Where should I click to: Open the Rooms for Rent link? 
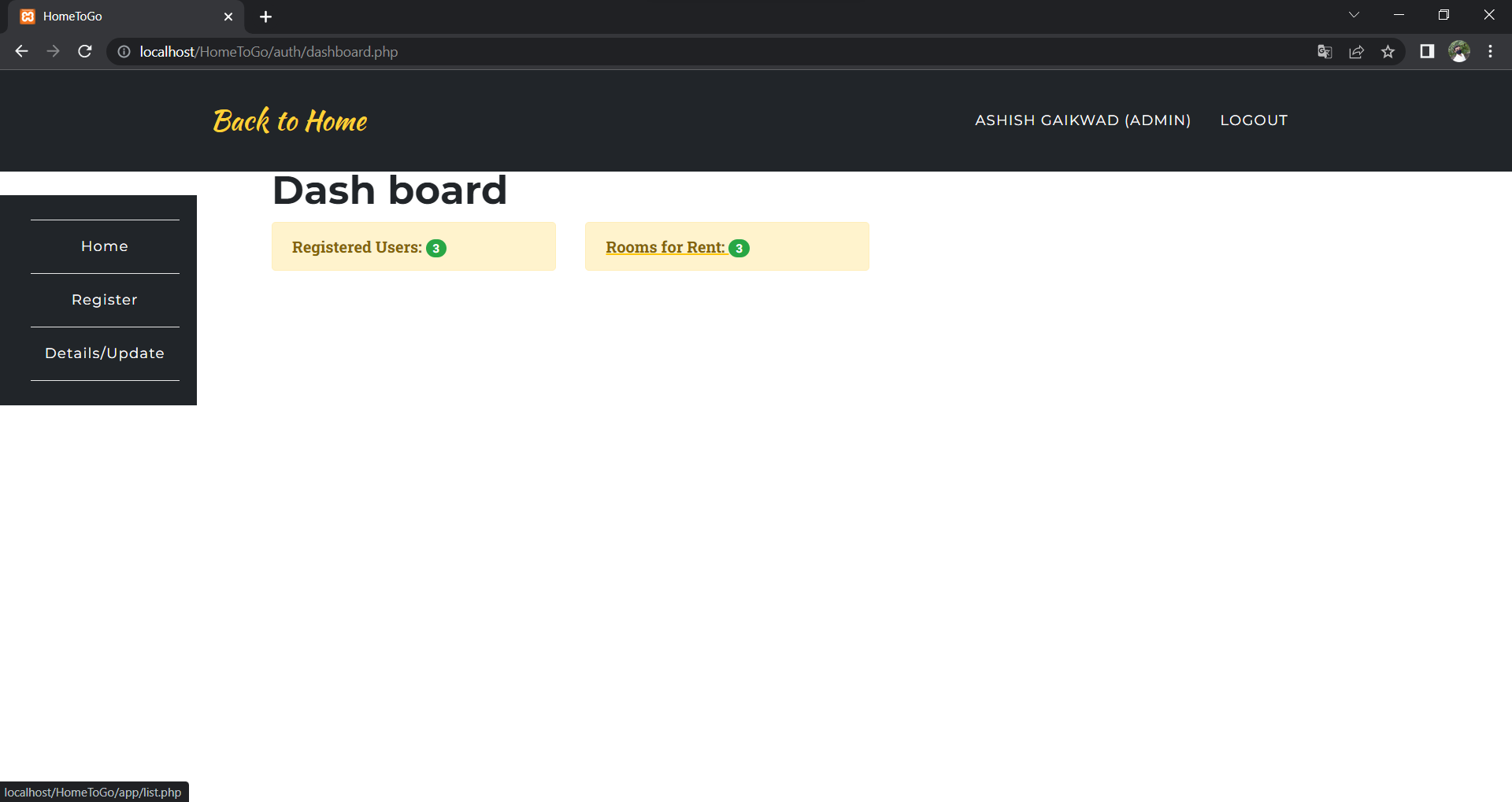point(665,247)
